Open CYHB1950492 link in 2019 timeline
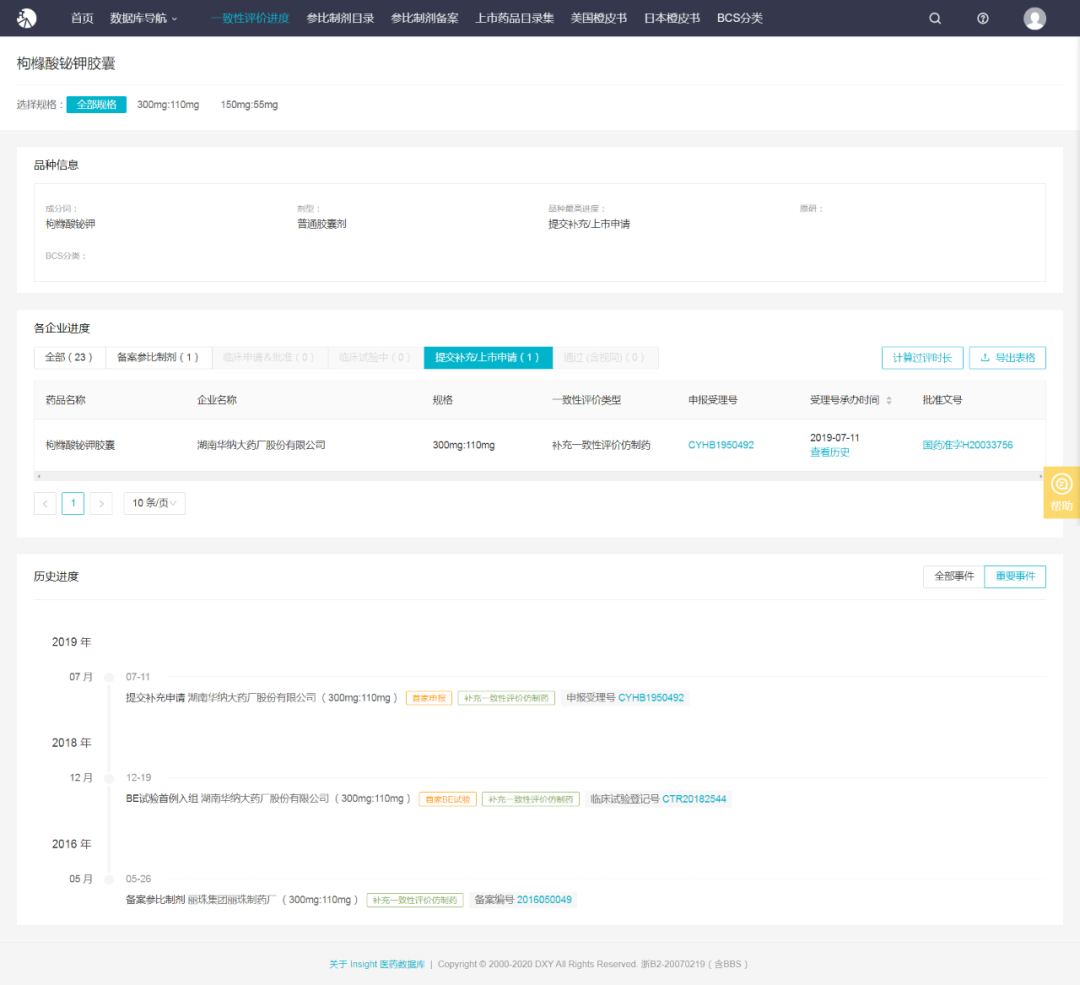Screen dimensions: 1080x985 [651, 698]
